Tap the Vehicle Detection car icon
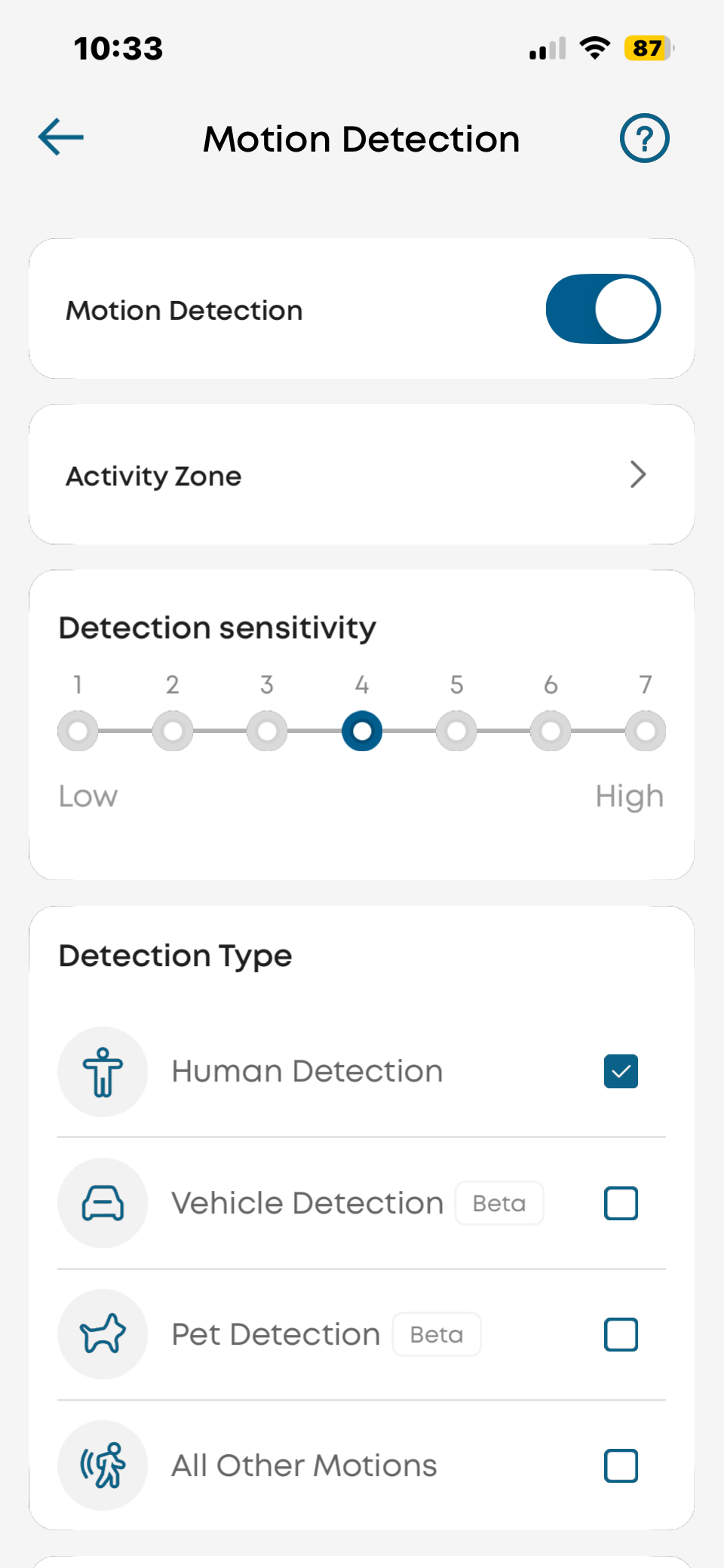The width and height of the screenshot is (724, 1568). pyautogui.click(x=103, y=1203)
